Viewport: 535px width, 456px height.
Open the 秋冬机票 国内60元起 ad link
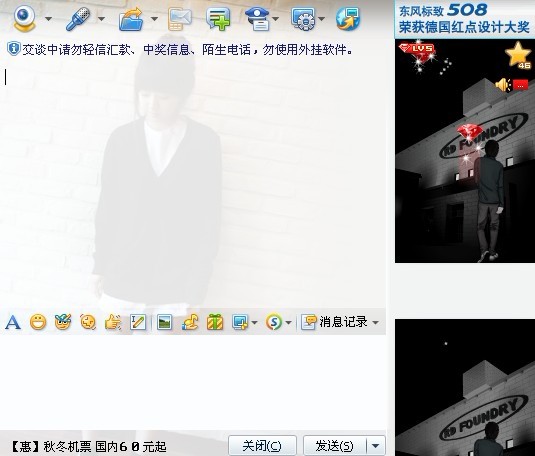88,446
